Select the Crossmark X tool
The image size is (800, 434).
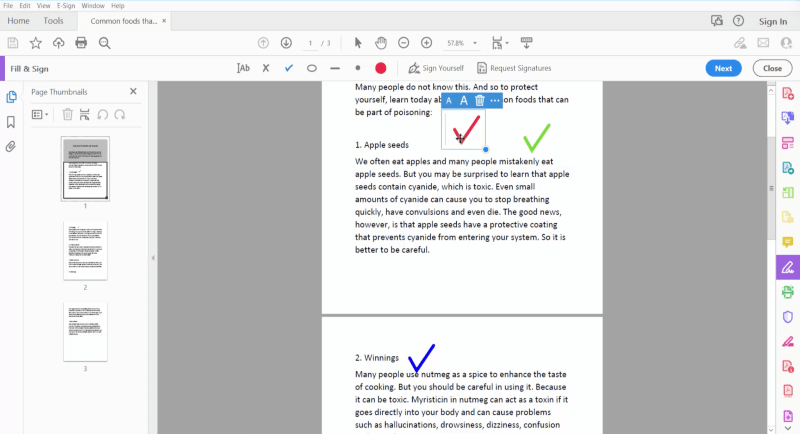266,68
